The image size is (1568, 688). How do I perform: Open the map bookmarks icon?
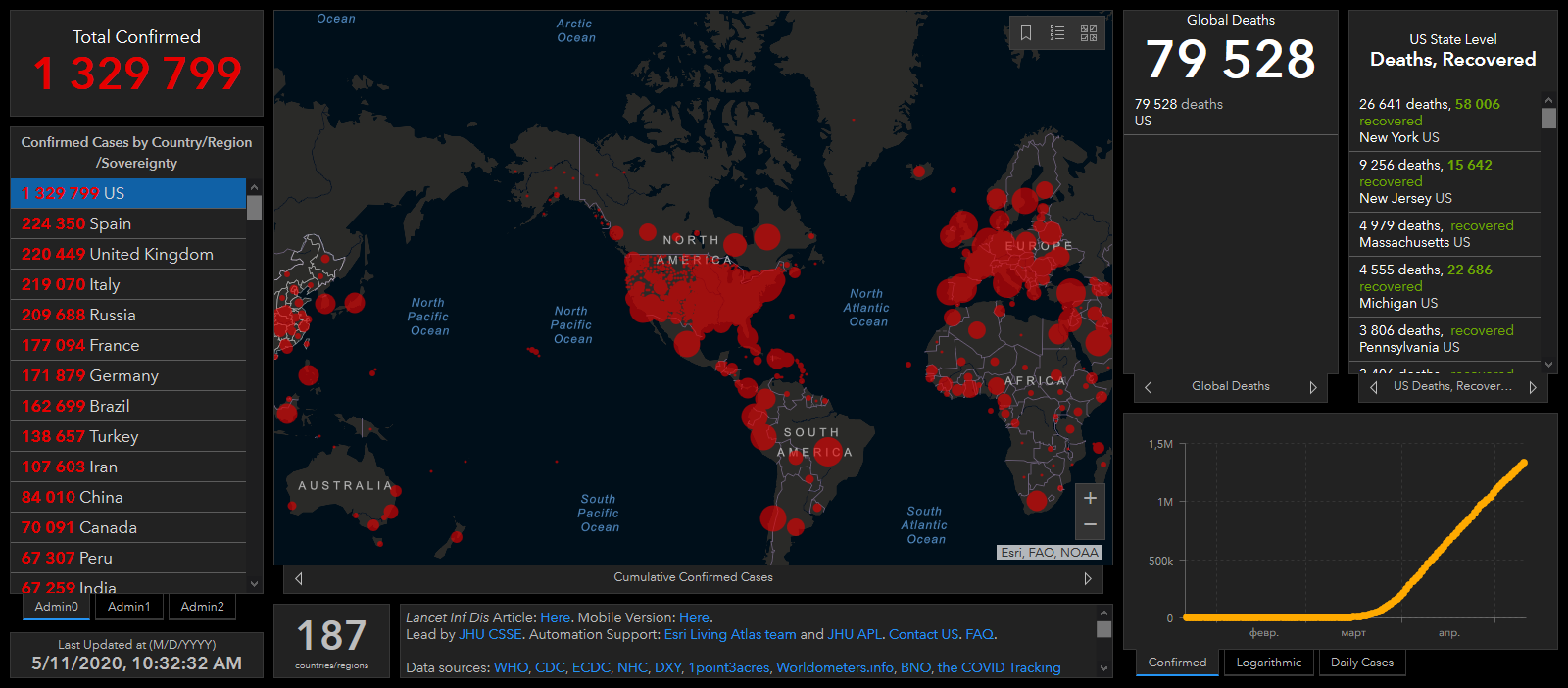(x=1026, y=33)
